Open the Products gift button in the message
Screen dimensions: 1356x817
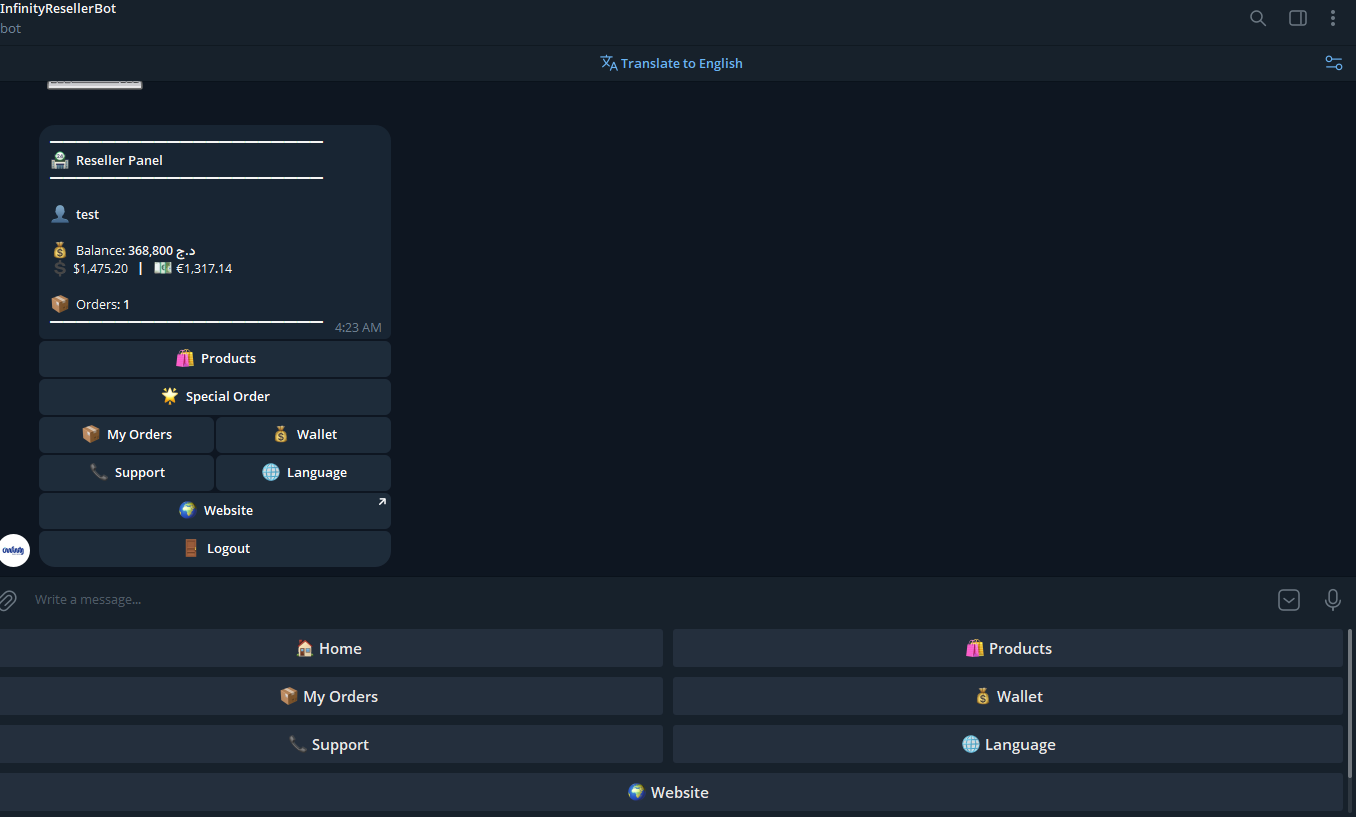pyautogui.click(x=215, y=358)
